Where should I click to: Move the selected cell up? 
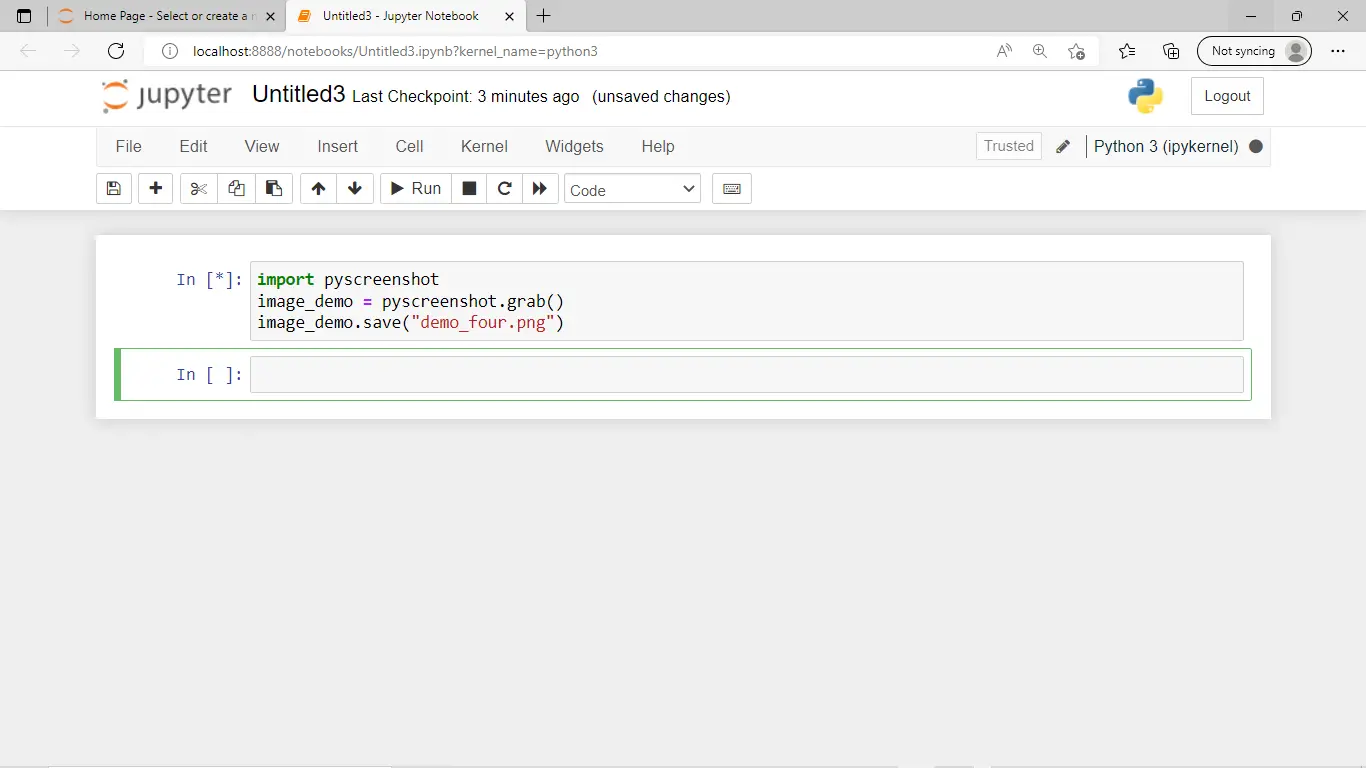click(x=318, y=188)
